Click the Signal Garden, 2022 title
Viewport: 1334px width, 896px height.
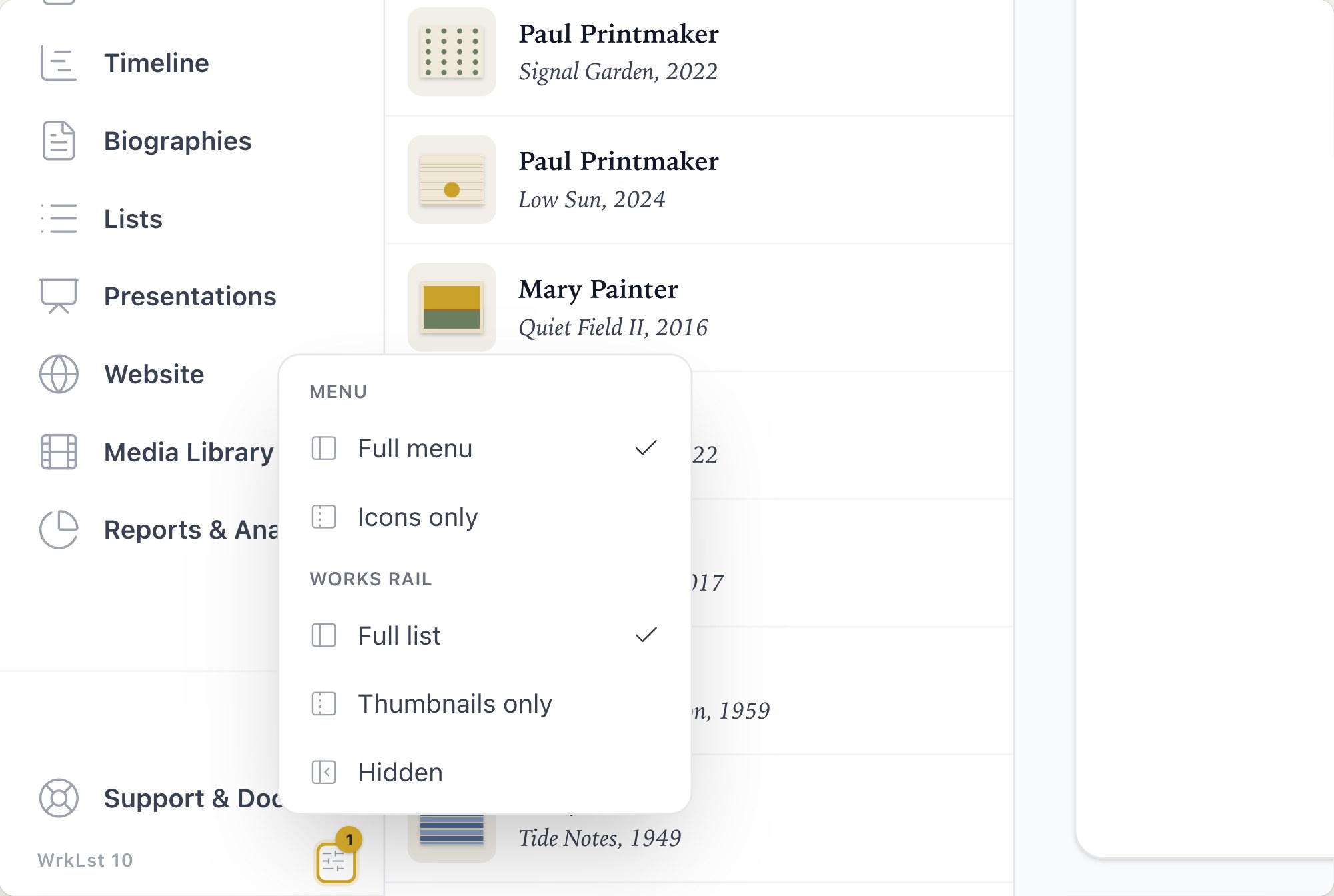pos(618,71)
